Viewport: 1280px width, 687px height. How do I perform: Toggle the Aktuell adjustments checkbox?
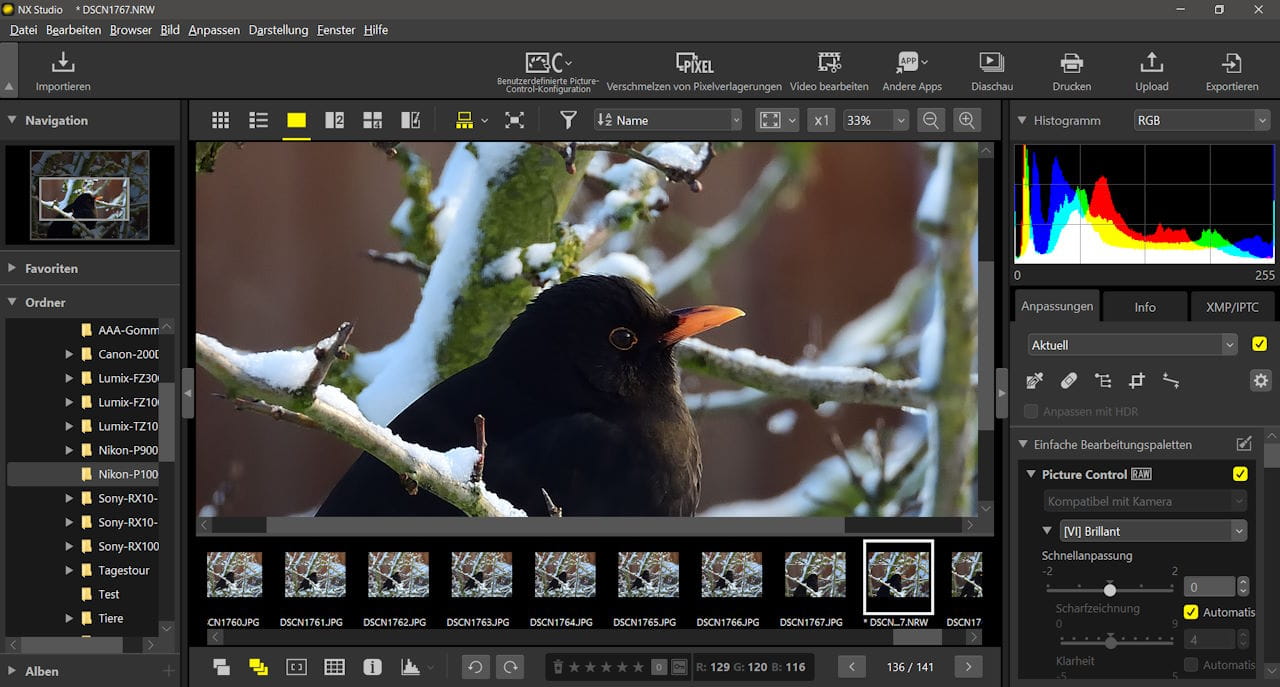[x=1259, y=344]
